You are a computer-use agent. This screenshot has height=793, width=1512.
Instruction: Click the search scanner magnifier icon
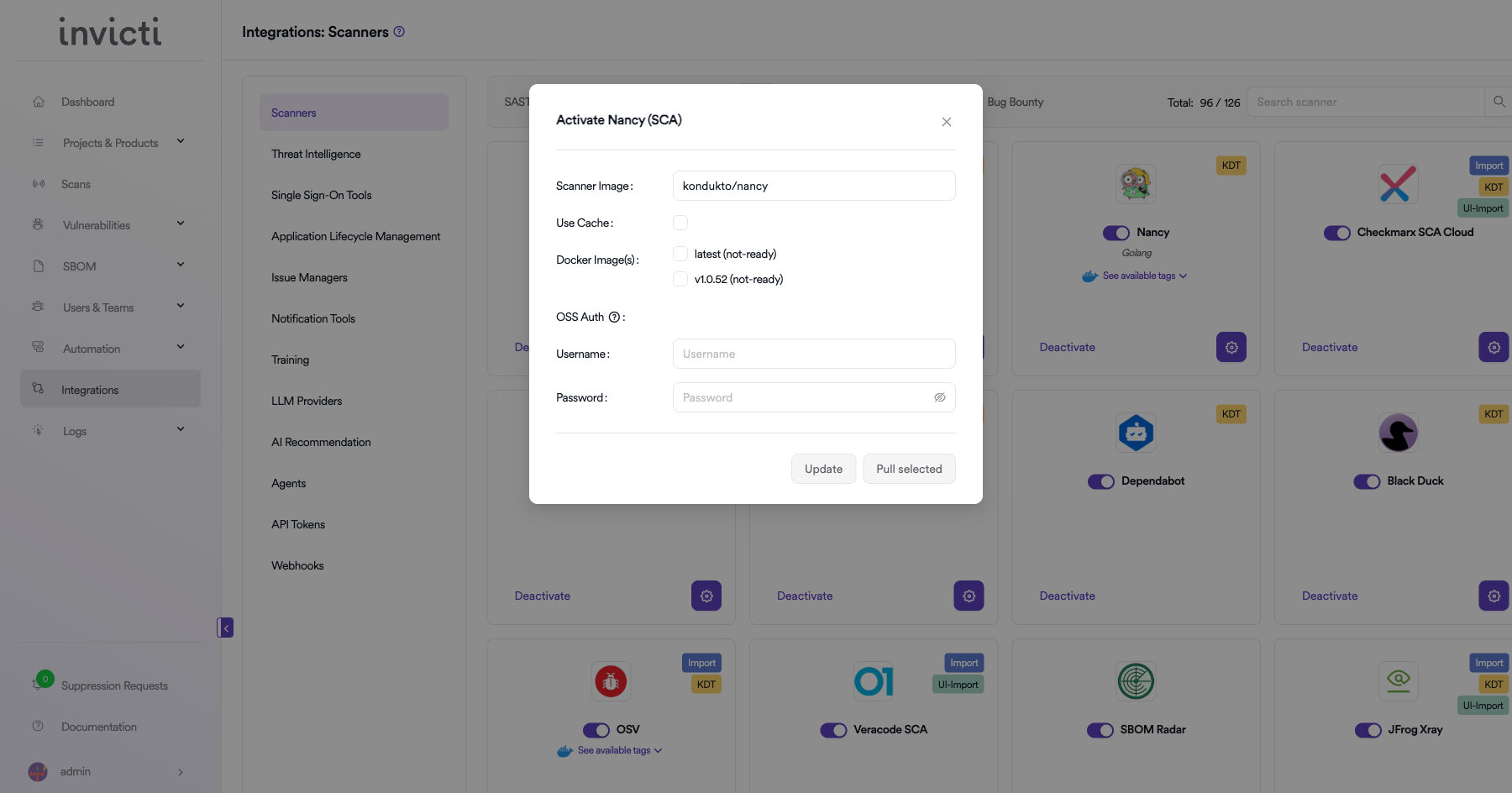tap(1499, 102)
